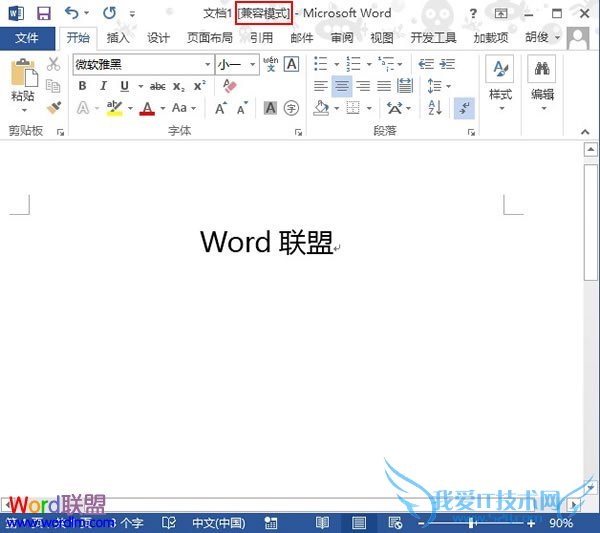Switch to the Insert (插入) tab
Screen dimensions: 600x533
[x=118, y=38]
